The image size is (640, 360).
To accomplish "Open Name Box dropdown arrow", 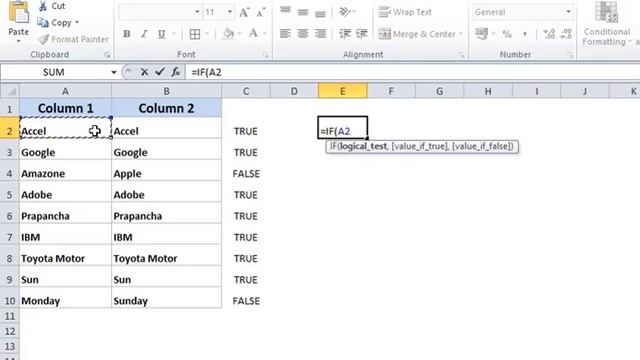I will [114, 72].
